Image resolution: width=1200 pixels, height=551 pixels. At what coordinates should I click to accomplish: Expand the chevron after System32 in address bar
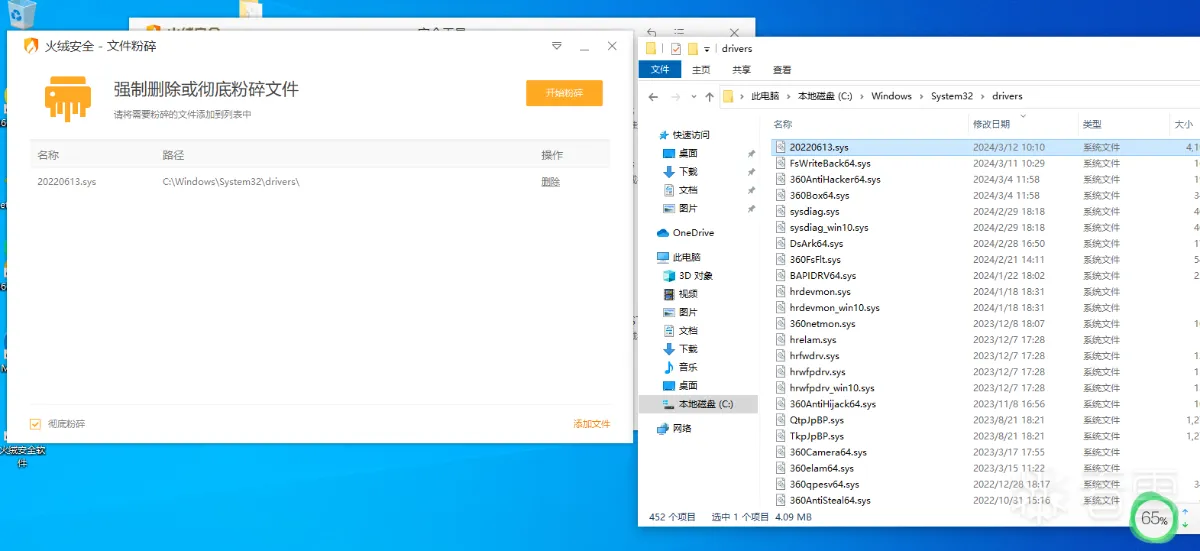click(982, 96)
